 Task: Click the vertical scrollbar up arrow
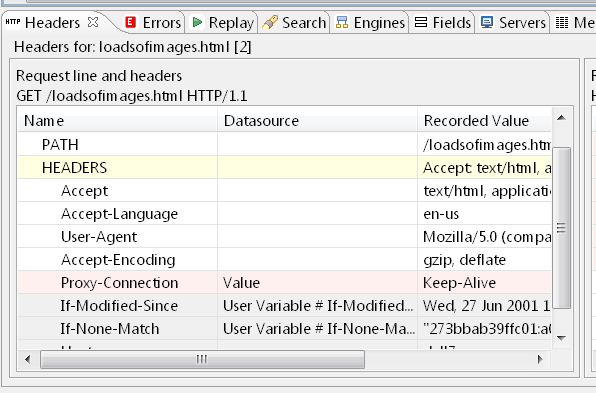point(561,118)
